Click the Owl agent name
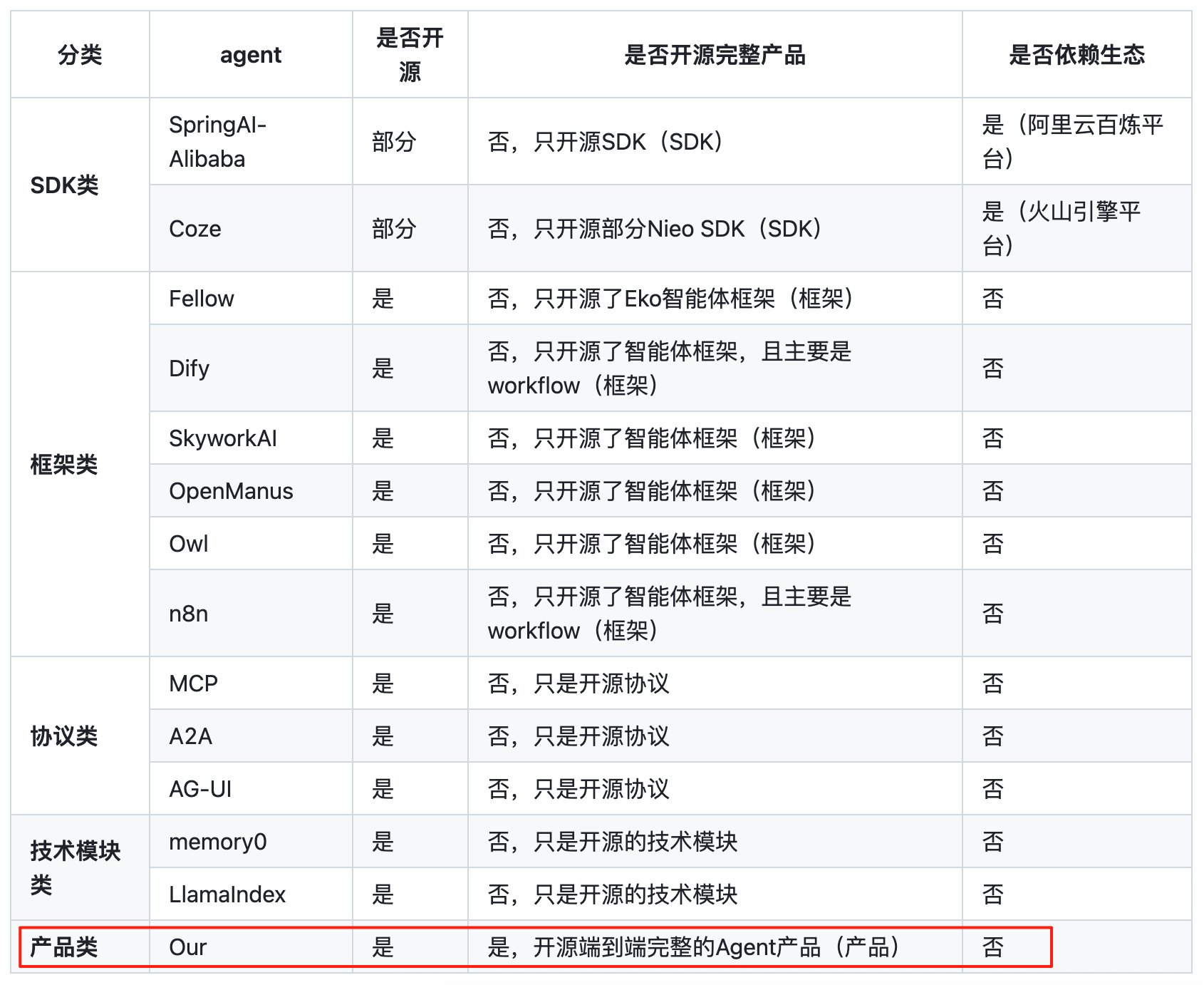 click(x=189, y=544)
